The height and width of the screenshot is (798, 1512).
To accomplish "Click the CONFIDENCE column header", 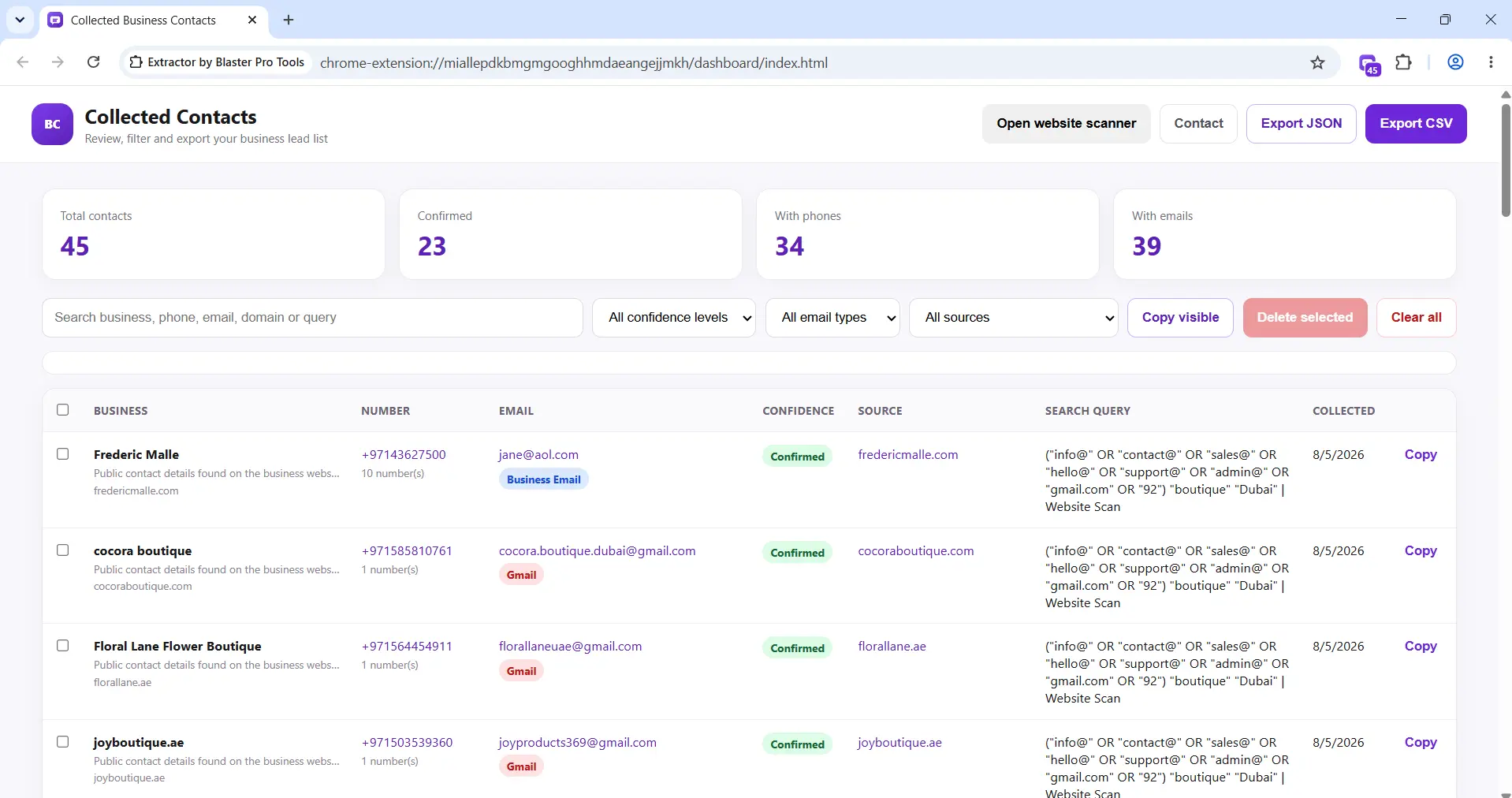I will pos(798,411).
